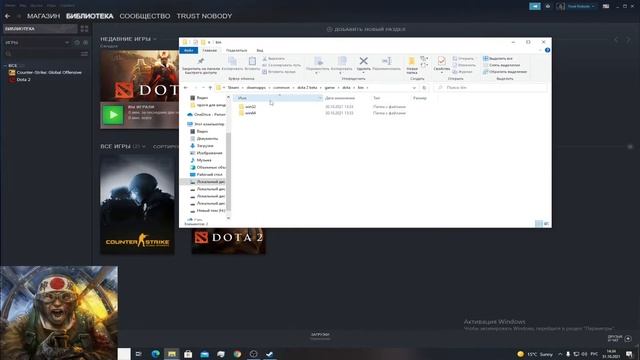Click the steamapps breadcrumb in address bar
The image size is (640, 360).
coord(256,88)
